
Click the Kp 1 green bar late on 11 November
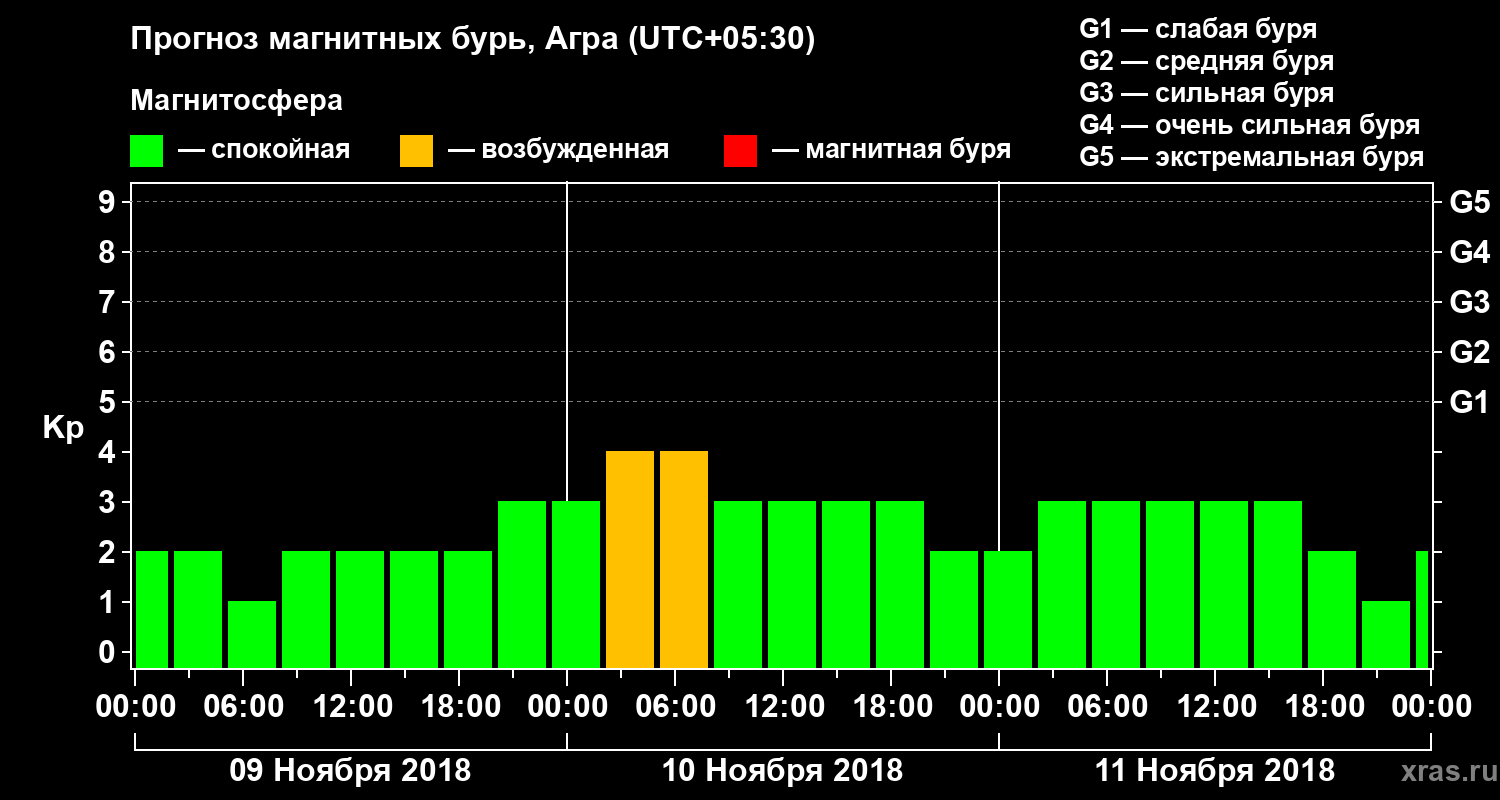click(x=1386, y=634)
